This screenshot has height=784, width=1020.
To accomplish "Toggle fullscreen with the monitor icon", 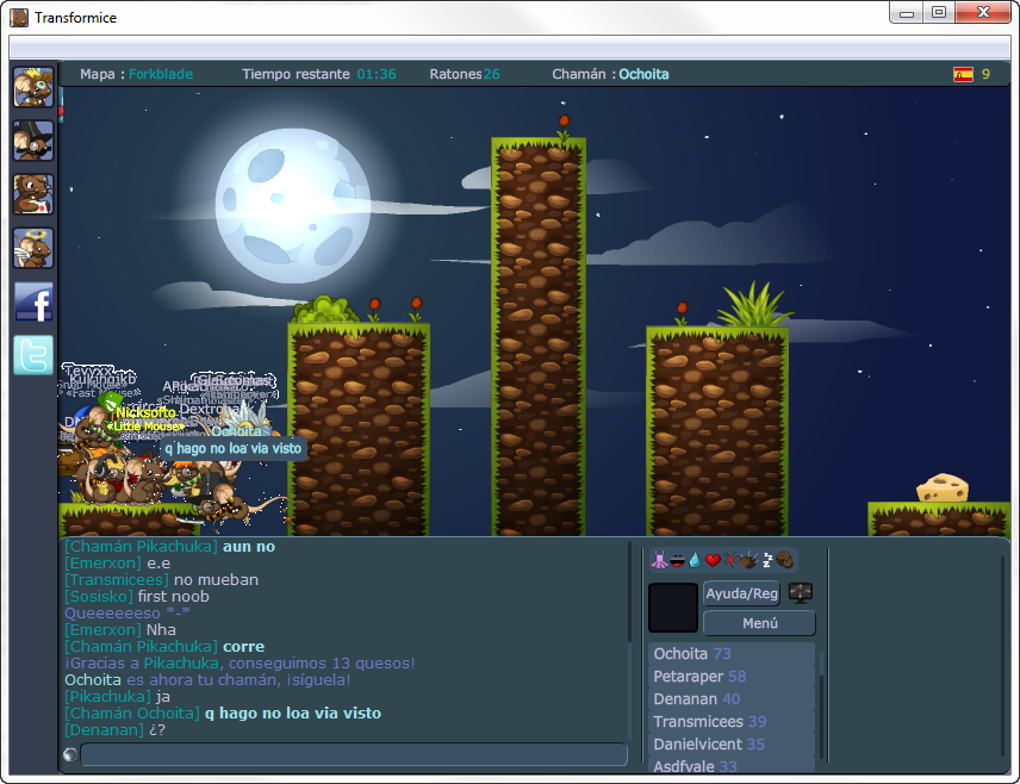I will point(800,593).
